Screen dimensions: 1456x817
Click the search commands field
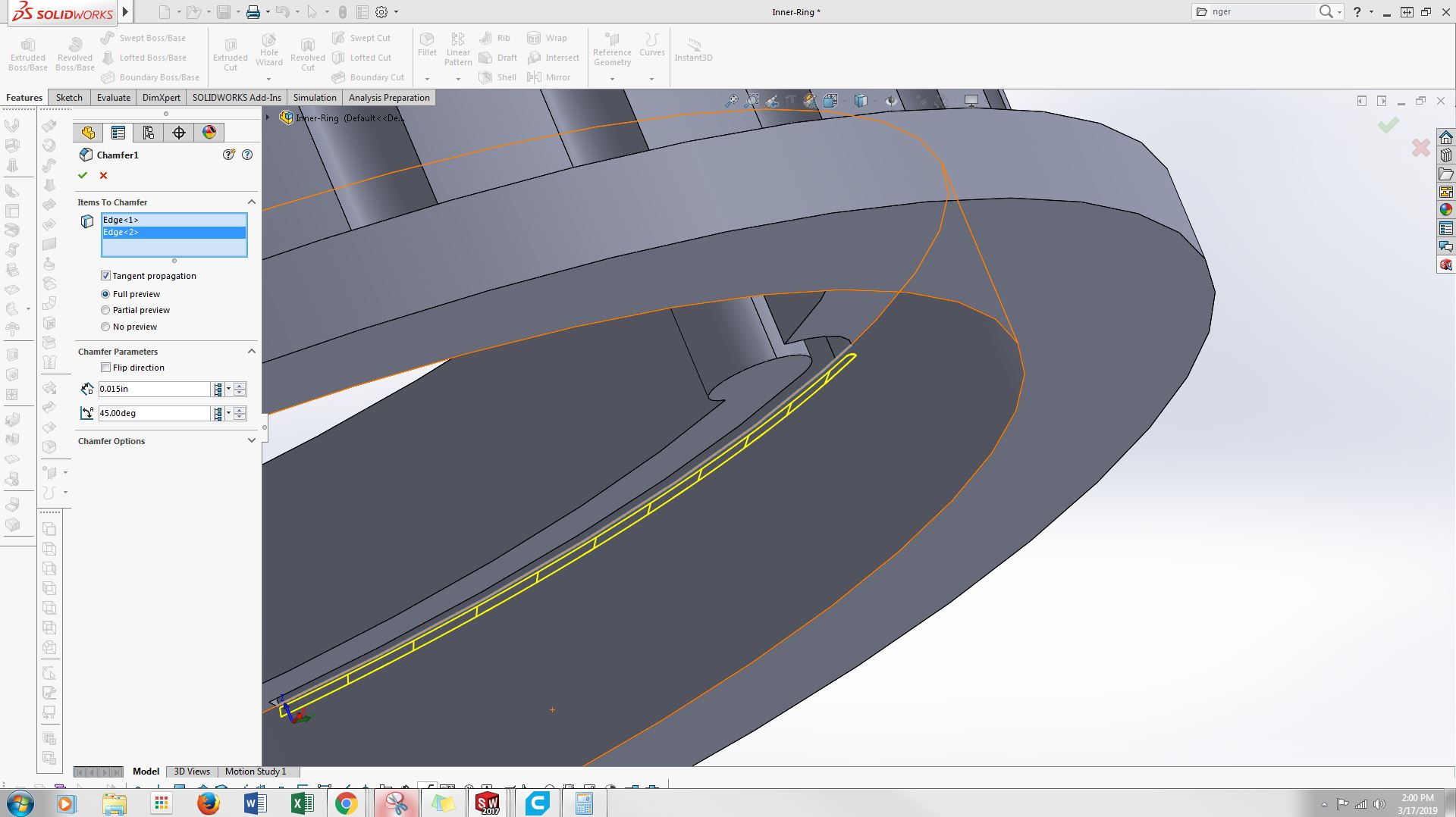[1263, 11]
